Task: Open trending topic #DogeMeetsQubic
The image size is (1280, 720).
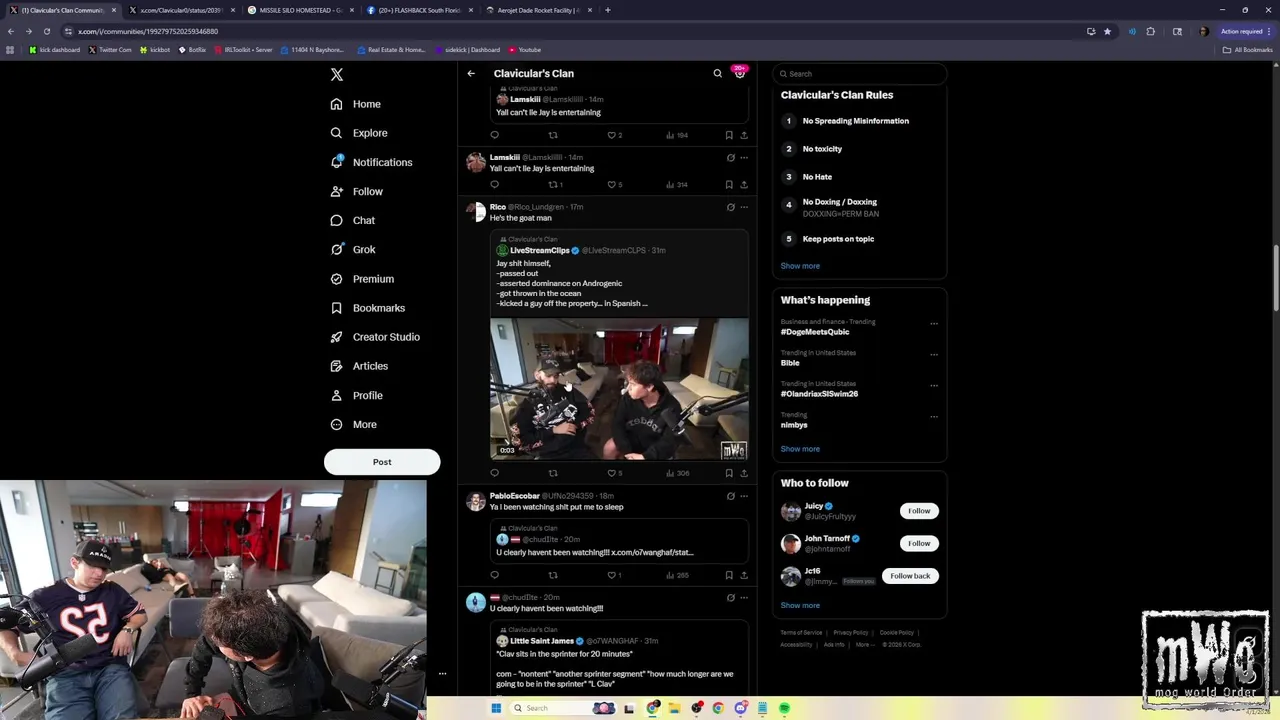Action: (815, 332)
